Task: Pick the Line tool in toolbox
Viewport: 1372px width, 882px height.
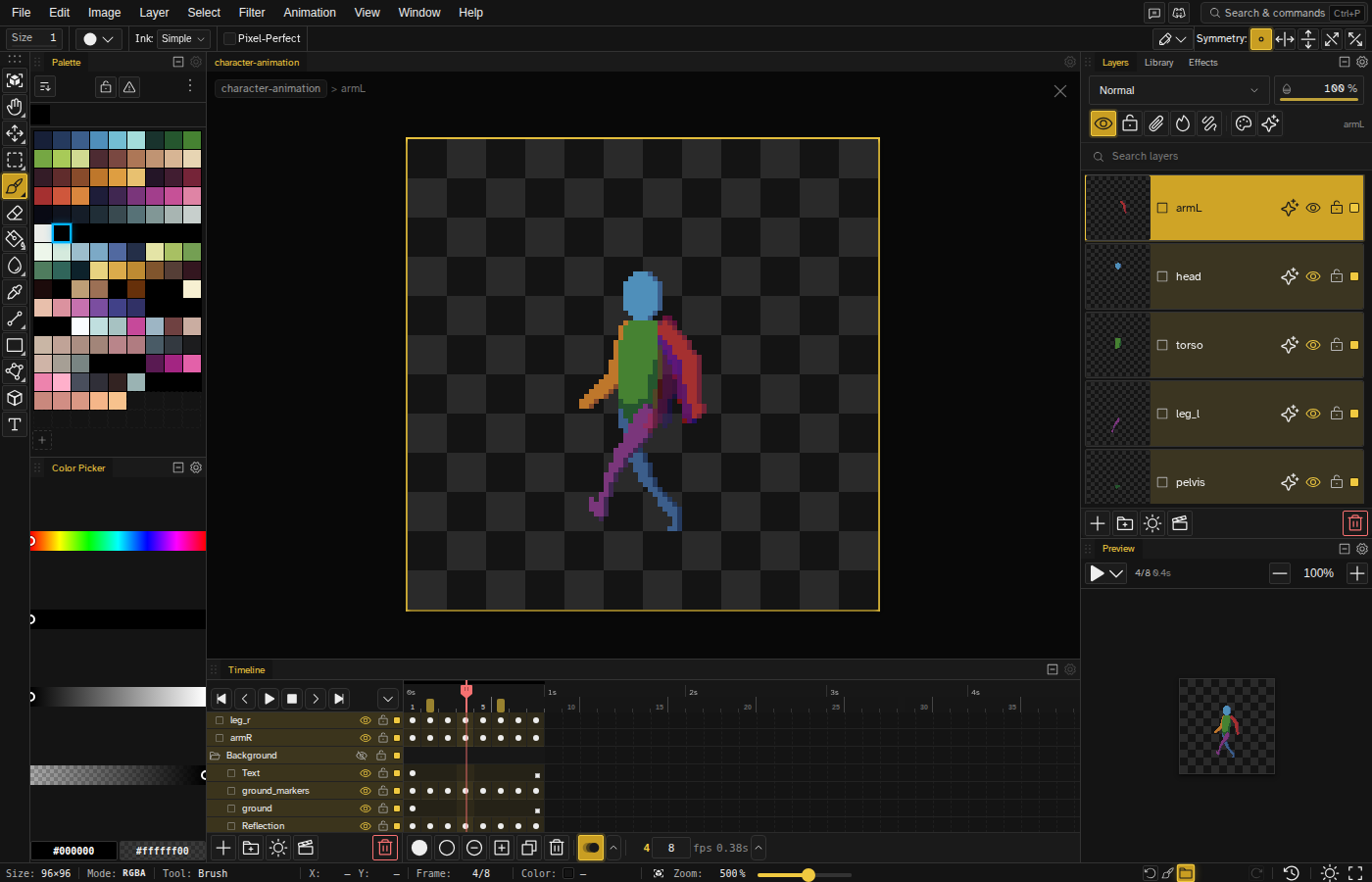Action: (15, 318)
